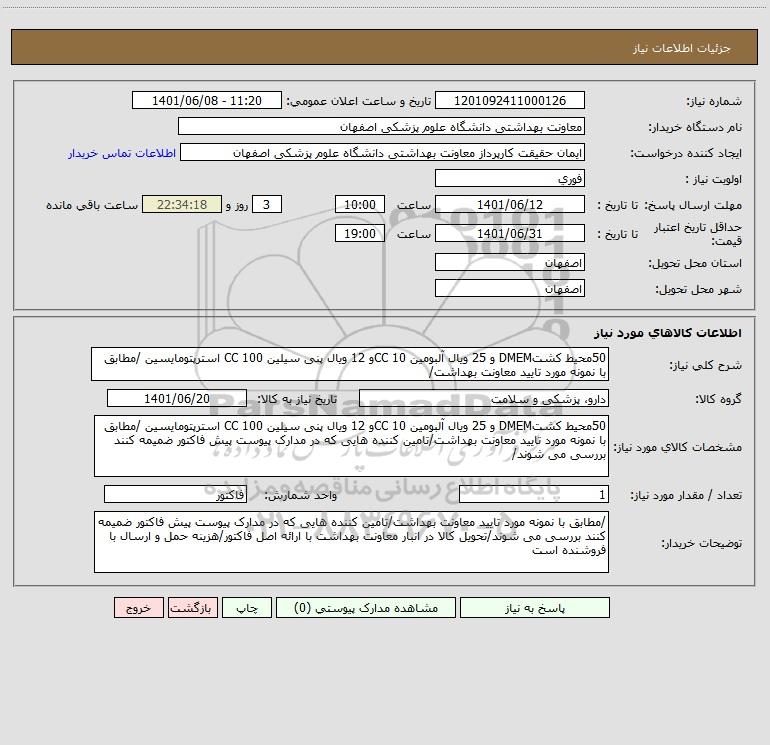Select the شماره نیاز field 1201092411000126
Image resolution: width=770 pixels, height=745 pixels.
click(x=510, y=101)
